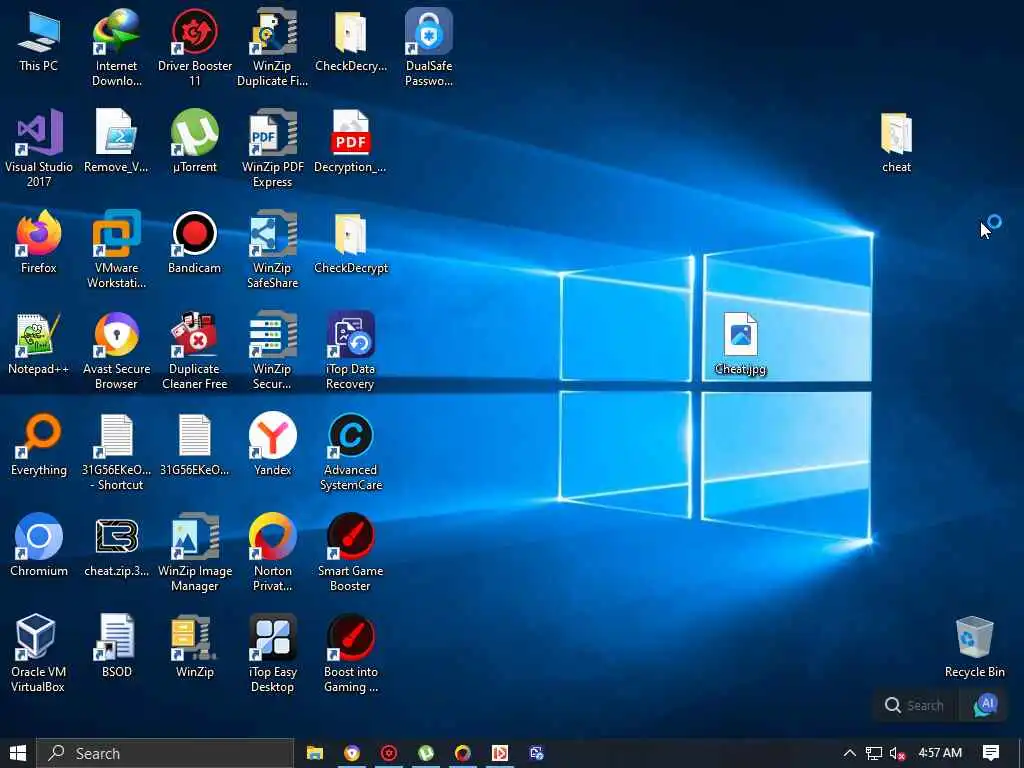Image resolution: width=1024 pixels, height=768 pixels.
Task: Open the Windows Start menu
Action: pos(18,753)
